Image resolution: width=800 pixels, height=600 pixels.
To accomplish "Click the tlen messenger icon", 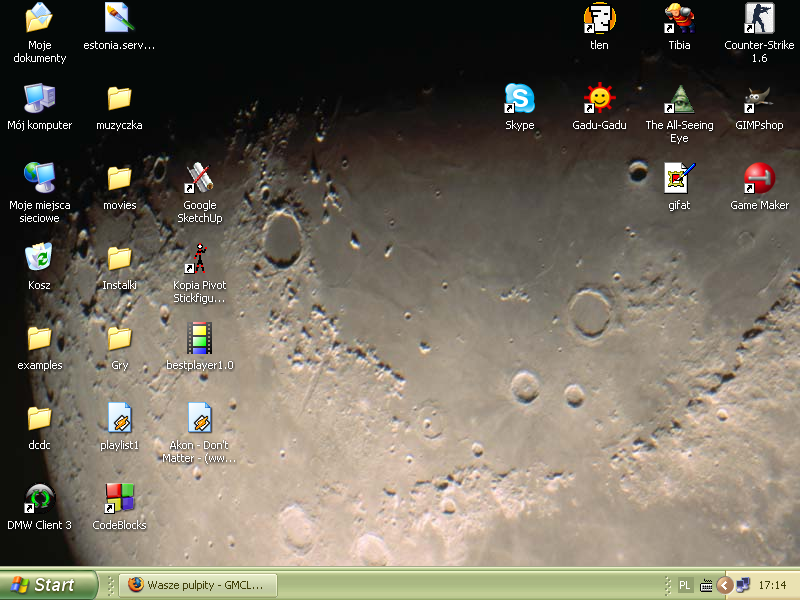I will pyautogui.click(x=599, y=19).
